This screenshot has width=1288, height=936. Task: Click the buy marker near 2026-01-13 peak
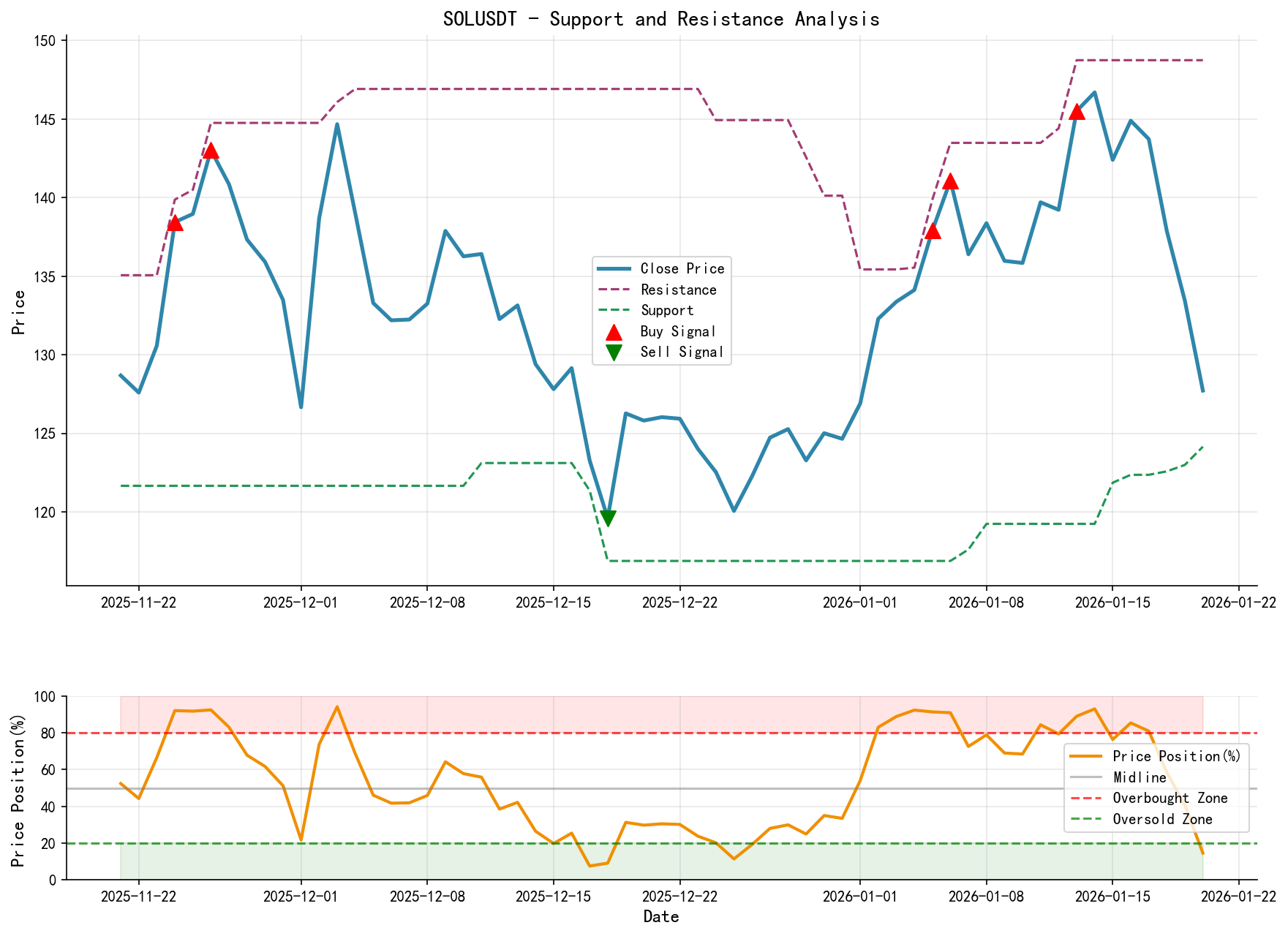[x=1077, y=111]
